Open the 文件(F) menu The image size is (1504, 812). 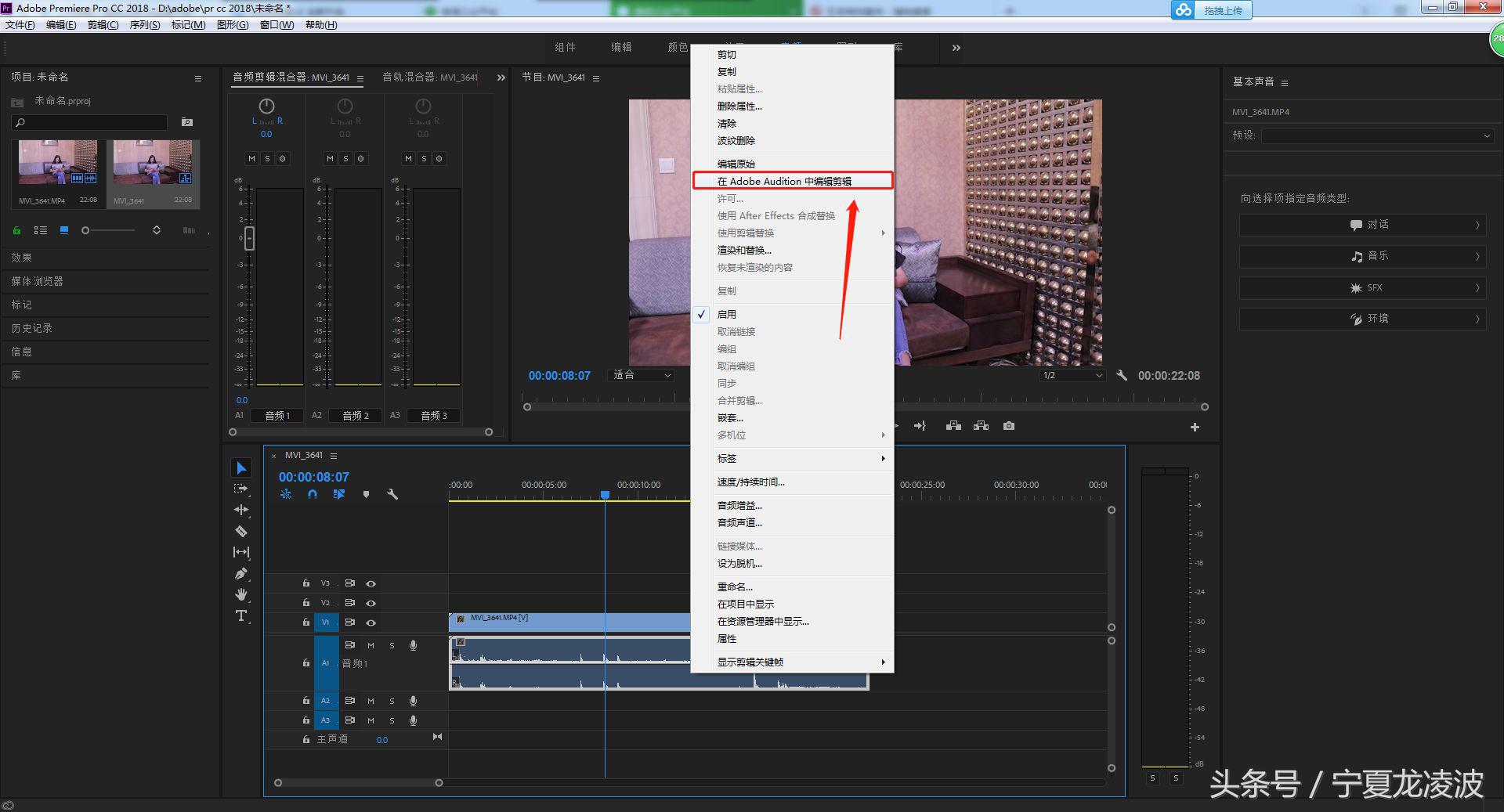[x=21, y=24]
